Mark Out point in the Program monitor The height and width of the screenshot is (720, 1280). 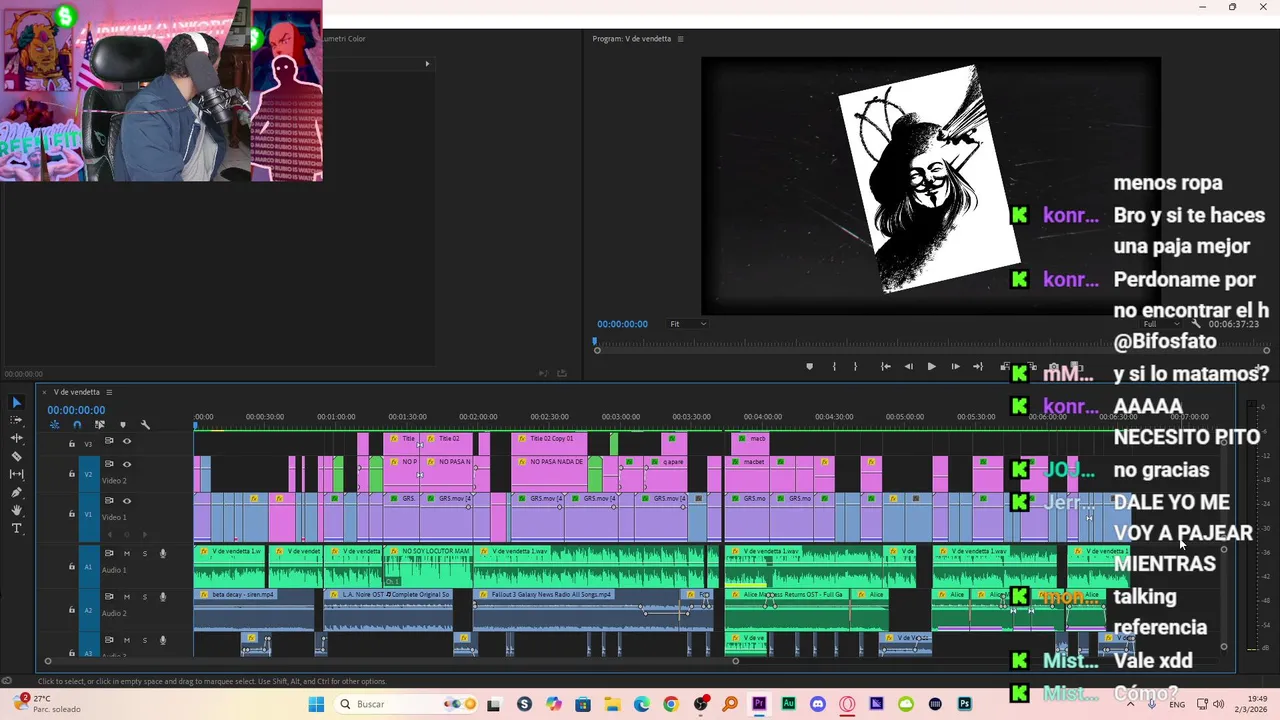[855, 367]
